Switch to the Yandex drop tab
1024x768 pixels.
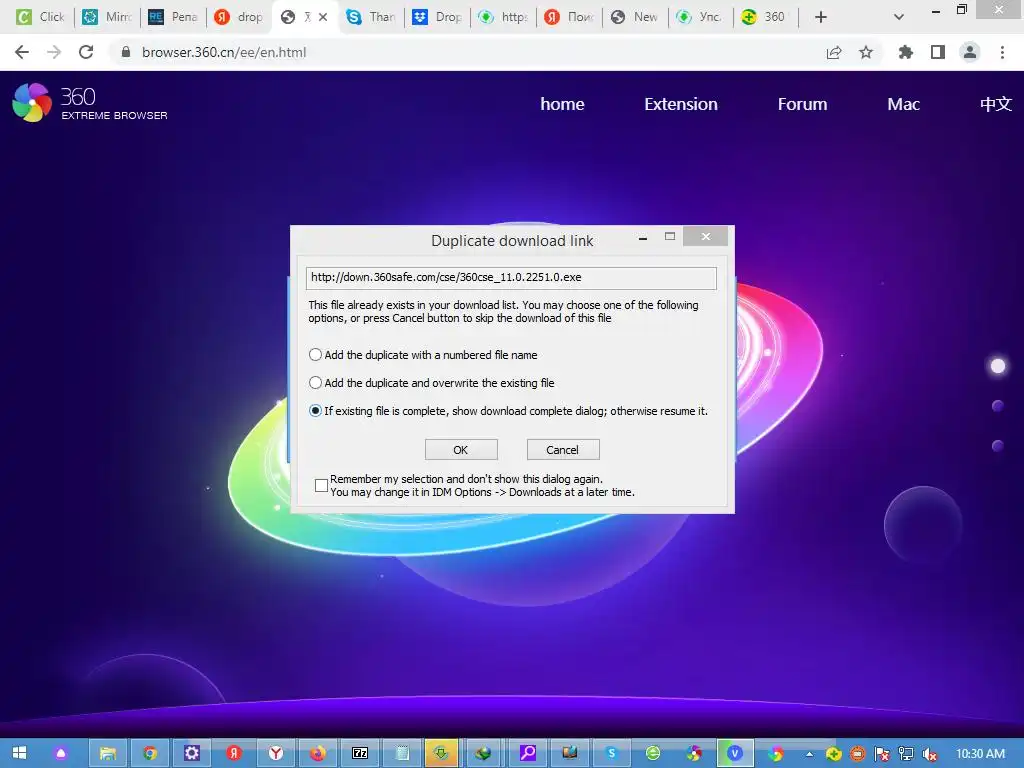(x=239, y=17)
